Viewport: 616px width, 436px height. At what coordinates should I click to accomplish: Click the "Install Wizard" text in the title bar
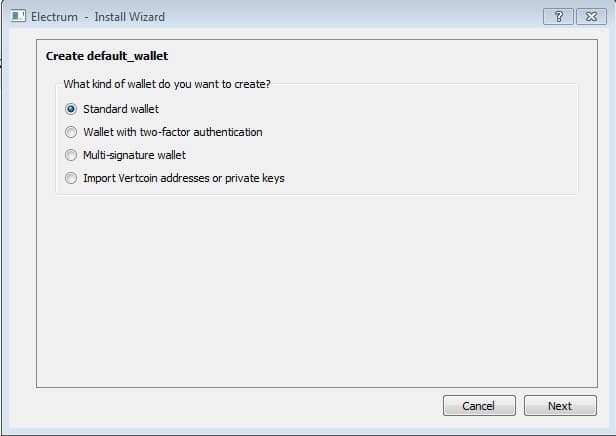(129, 17)
